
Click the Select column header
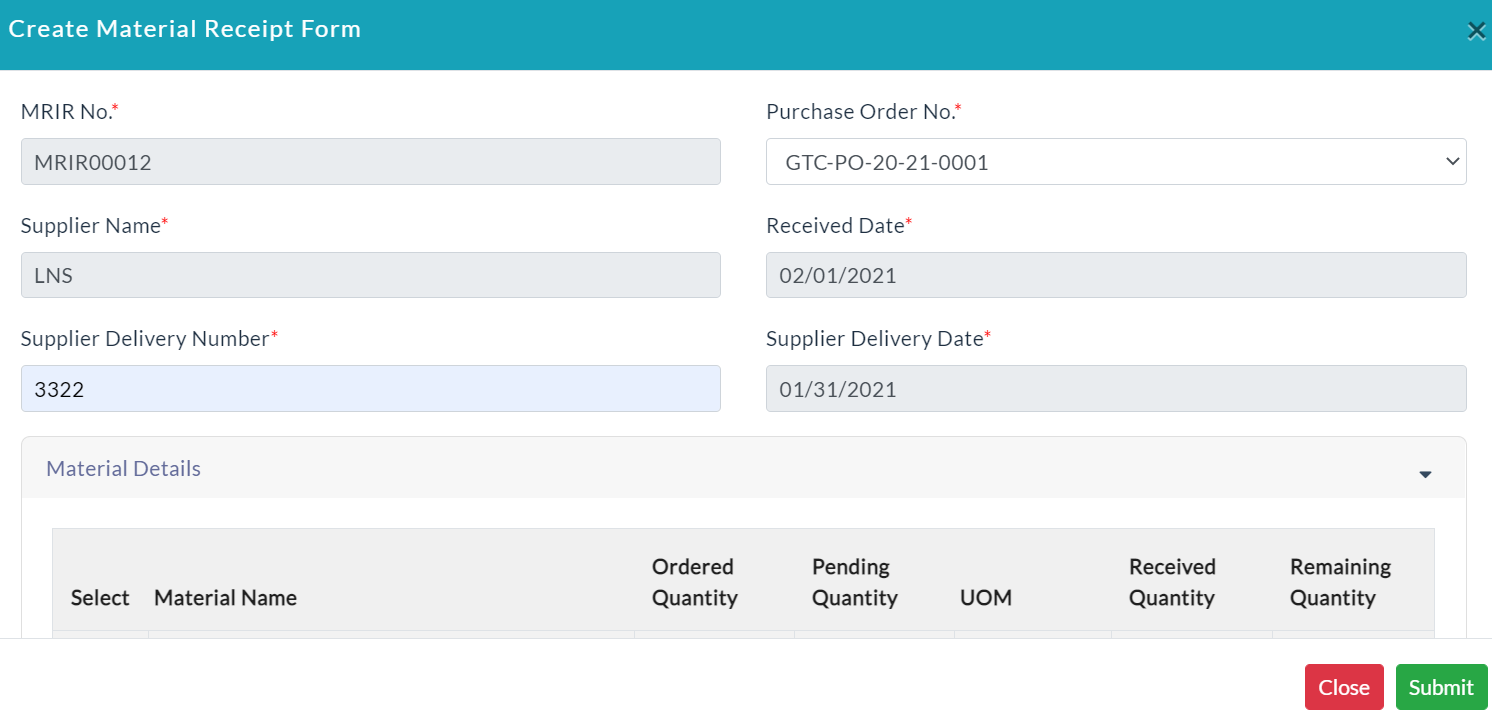[100, 598]
